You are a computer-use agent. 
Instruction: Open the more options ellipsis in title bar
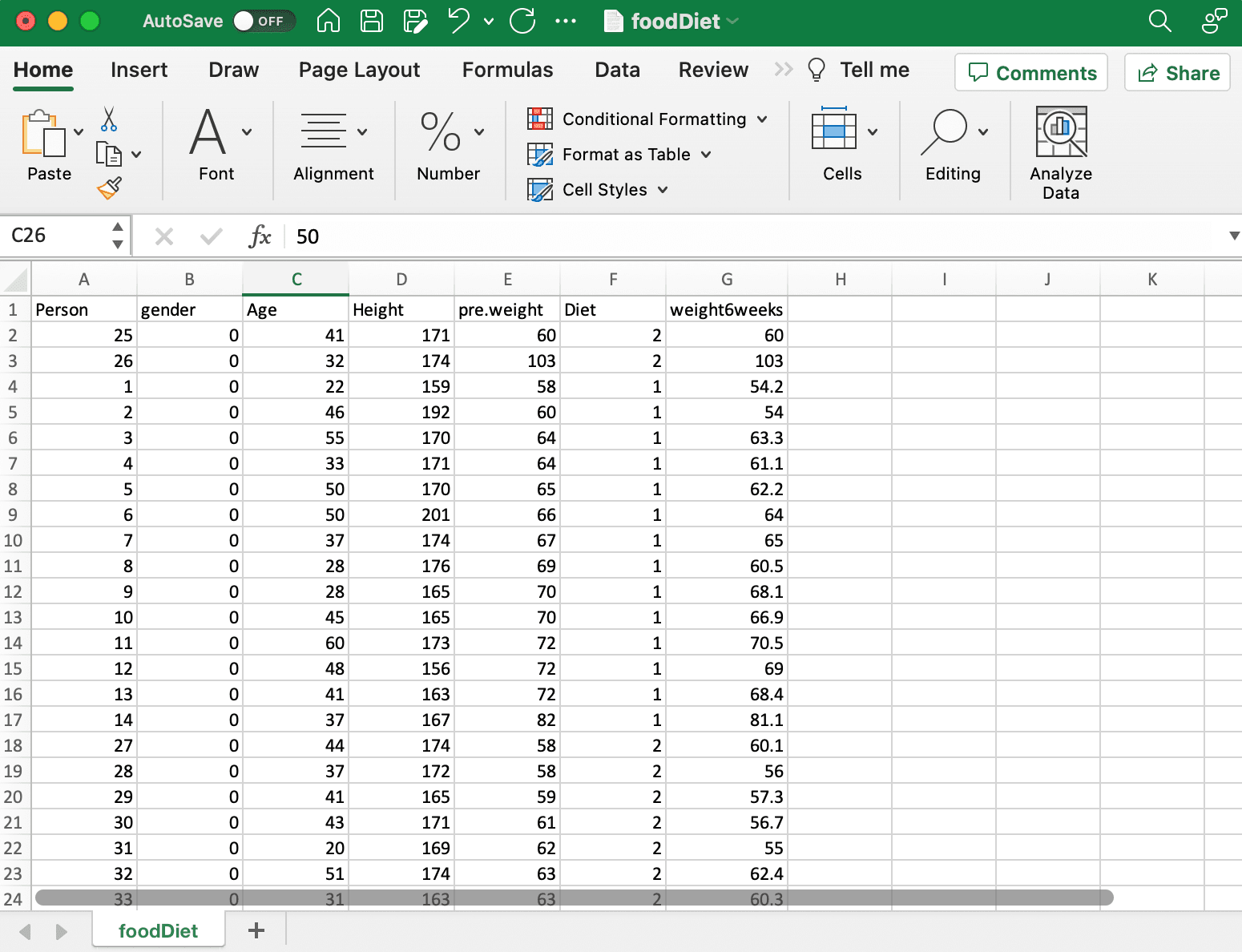point(566,21)
